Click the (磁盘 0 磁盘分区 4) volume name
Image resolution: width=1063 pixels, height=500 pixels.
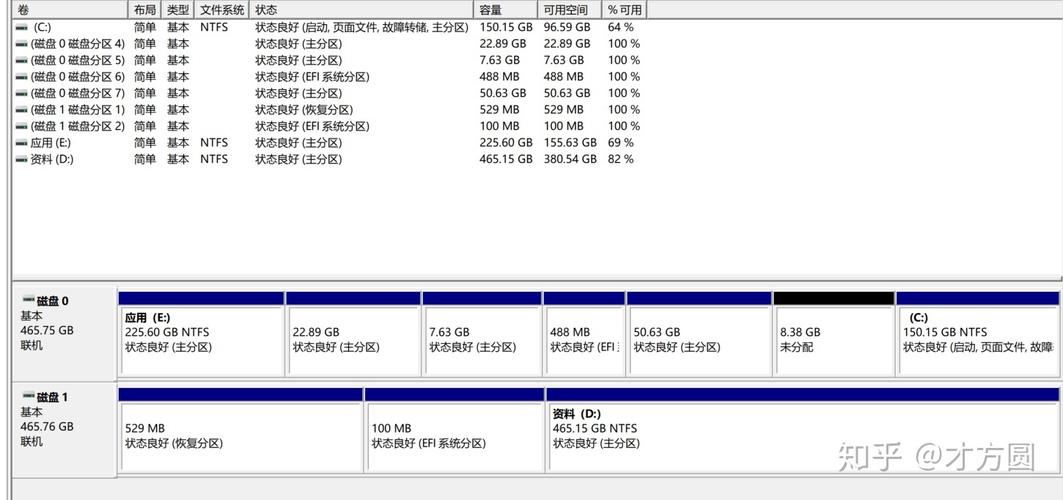point(78,44)
